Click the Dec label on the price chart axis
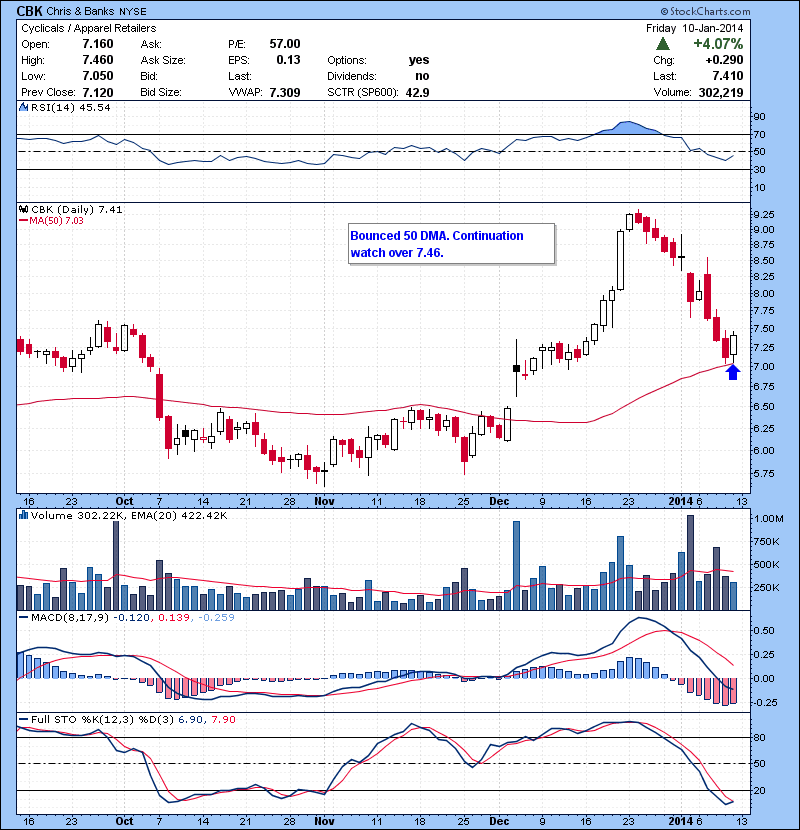This screenshot has height=830, width=800. (x=499, y=501)
